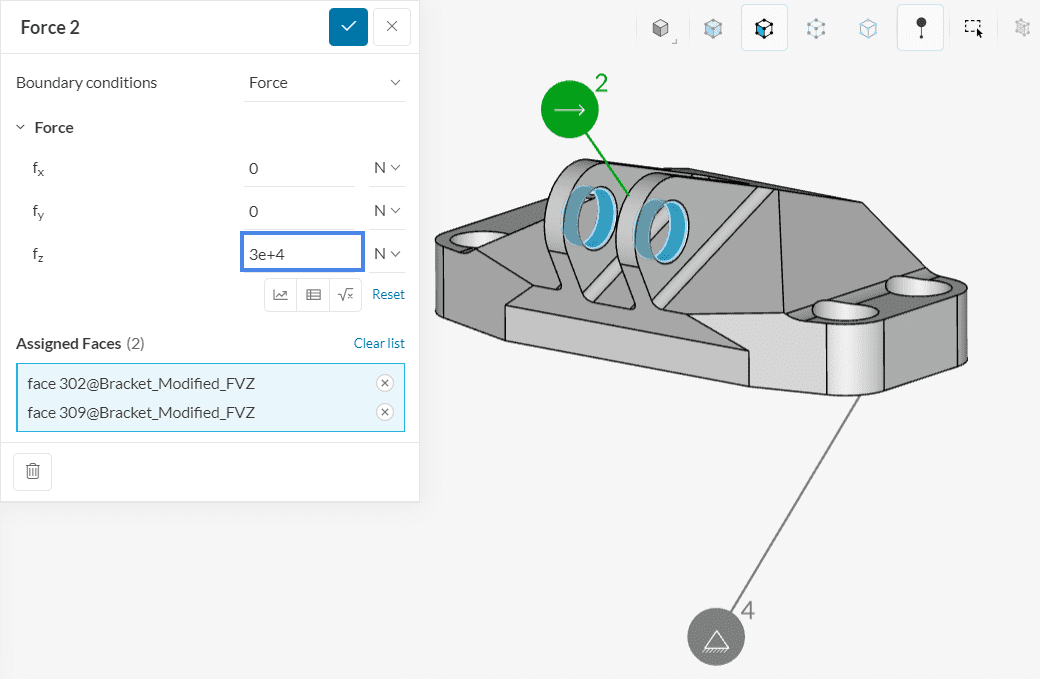This screenshot has height=679, width=1040.
Task: Click the Reset link
Action: click(388, 295)
